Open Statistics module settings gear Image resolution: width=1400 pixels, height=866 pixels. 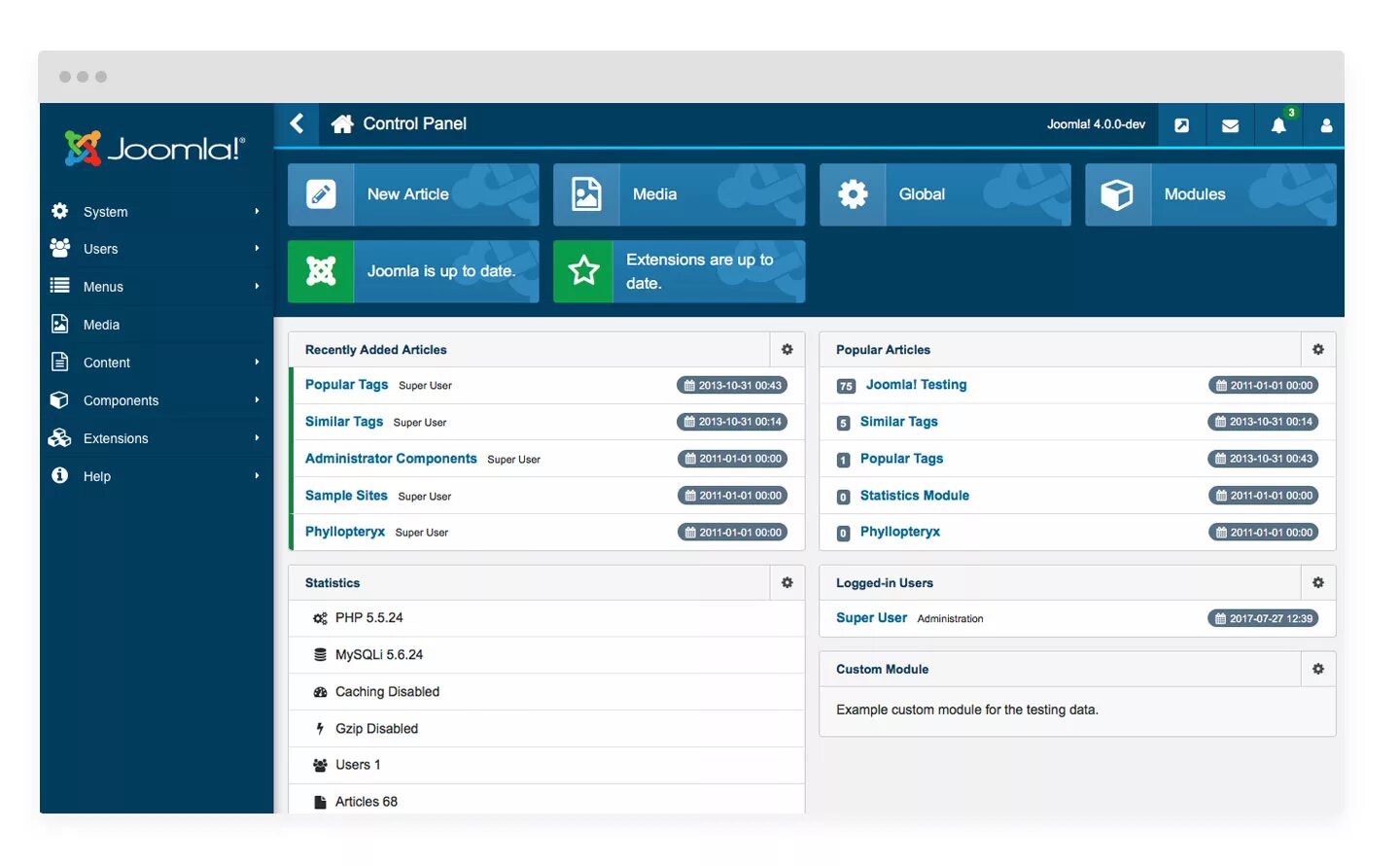click(x=787, y=583)
